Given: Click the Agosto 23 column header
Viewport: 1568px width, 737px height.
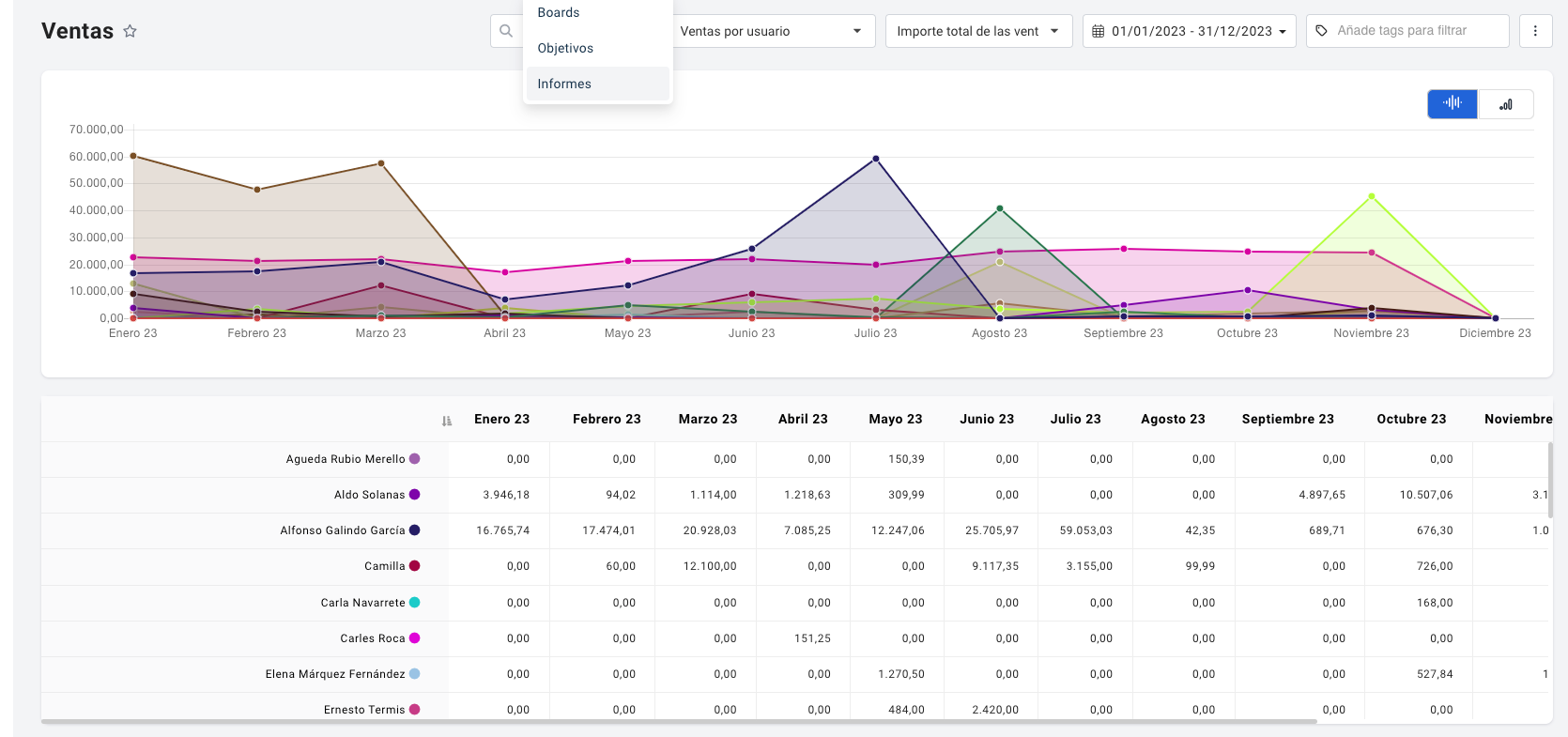Looking at the screenshot, I should tap(1173, 419).
